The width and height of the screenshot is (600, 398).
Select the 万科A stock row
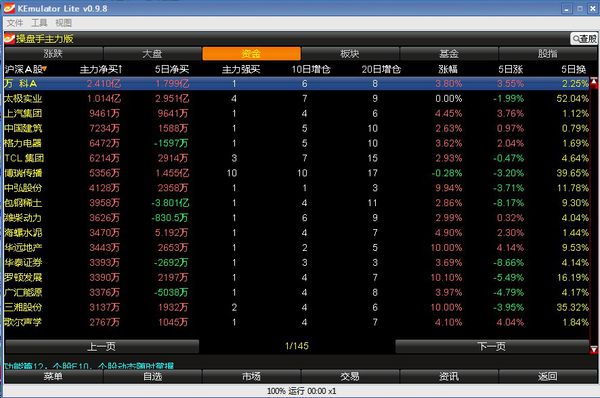[297, 83]
